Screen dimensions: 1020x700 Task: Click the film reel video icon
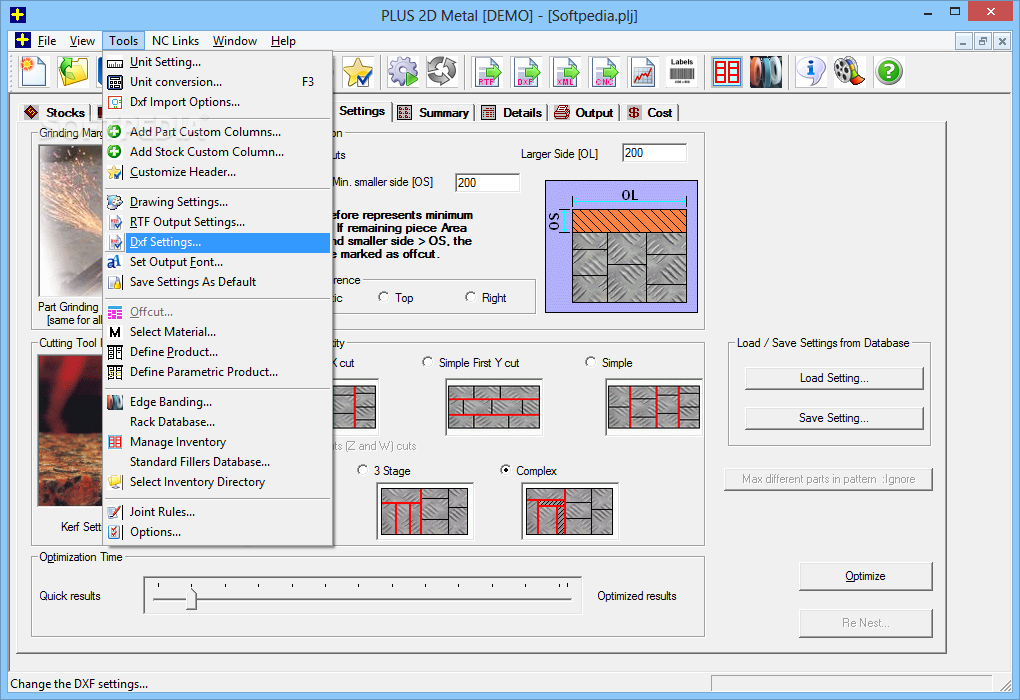(850, 72)
